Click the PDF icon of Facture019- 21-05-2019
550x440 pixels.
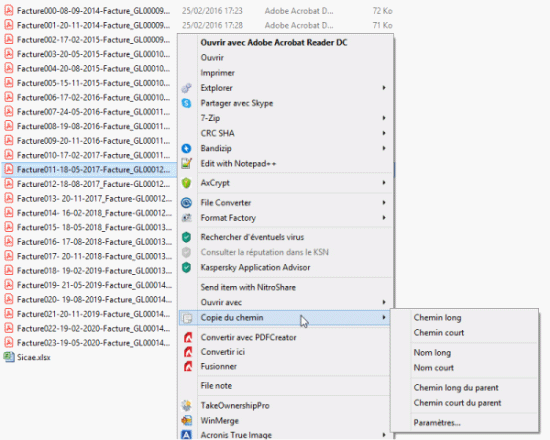pos(9,285)
